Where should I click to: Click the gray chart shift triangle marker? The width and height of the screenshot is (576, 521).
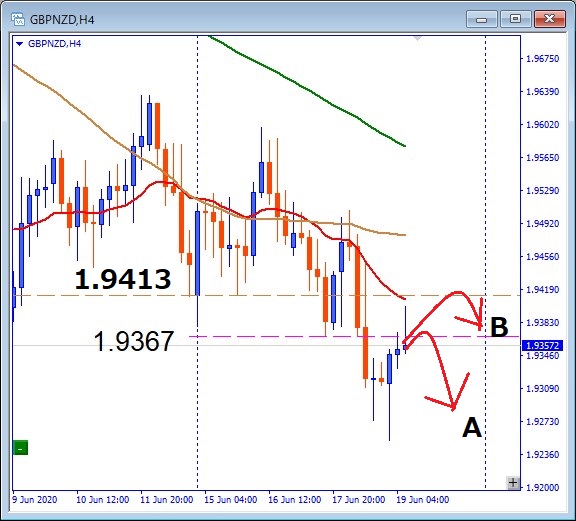click(x=418, y=38)
